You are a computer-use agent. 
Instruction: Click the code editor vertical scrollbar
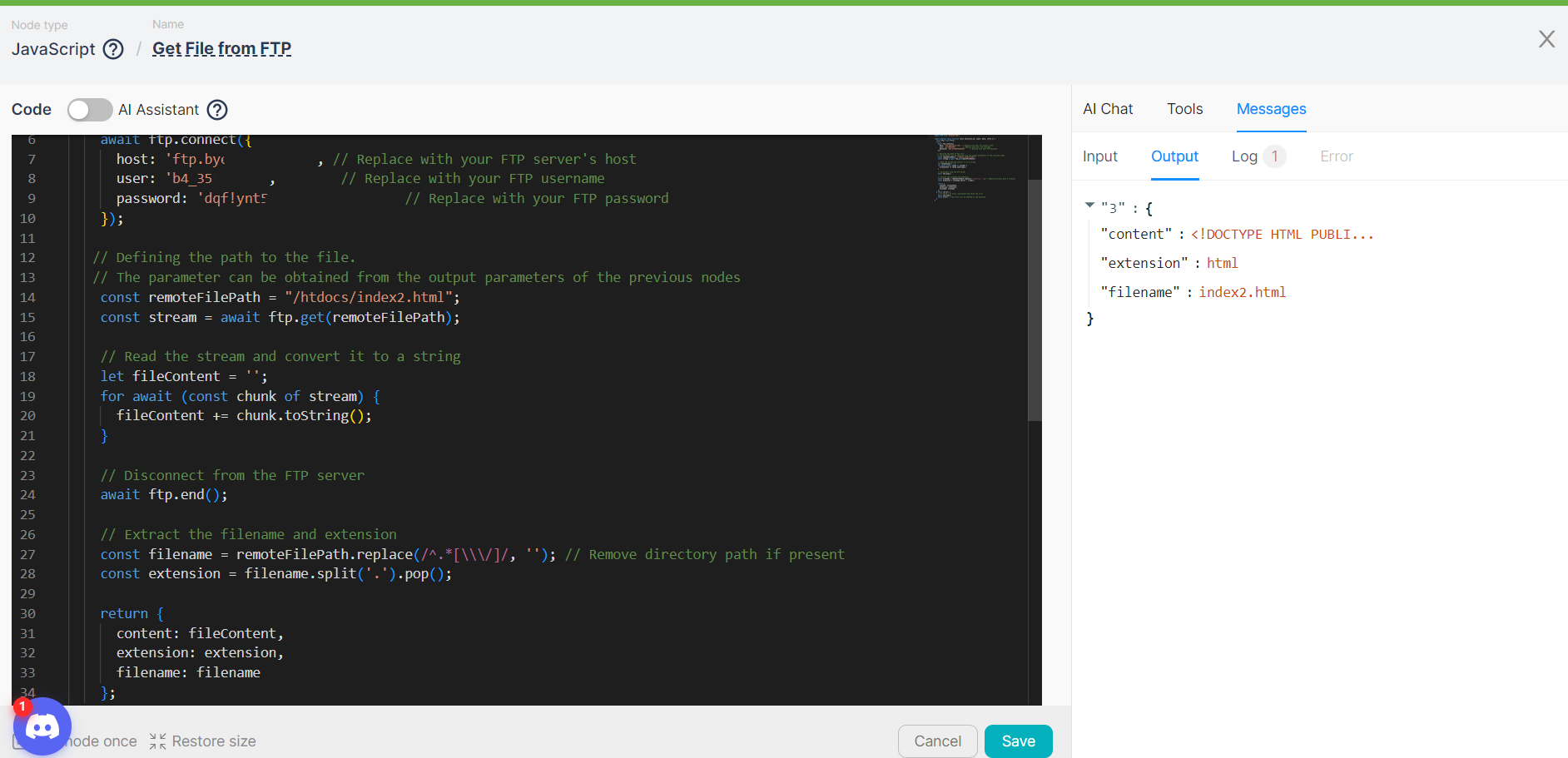coord(1035,300)
